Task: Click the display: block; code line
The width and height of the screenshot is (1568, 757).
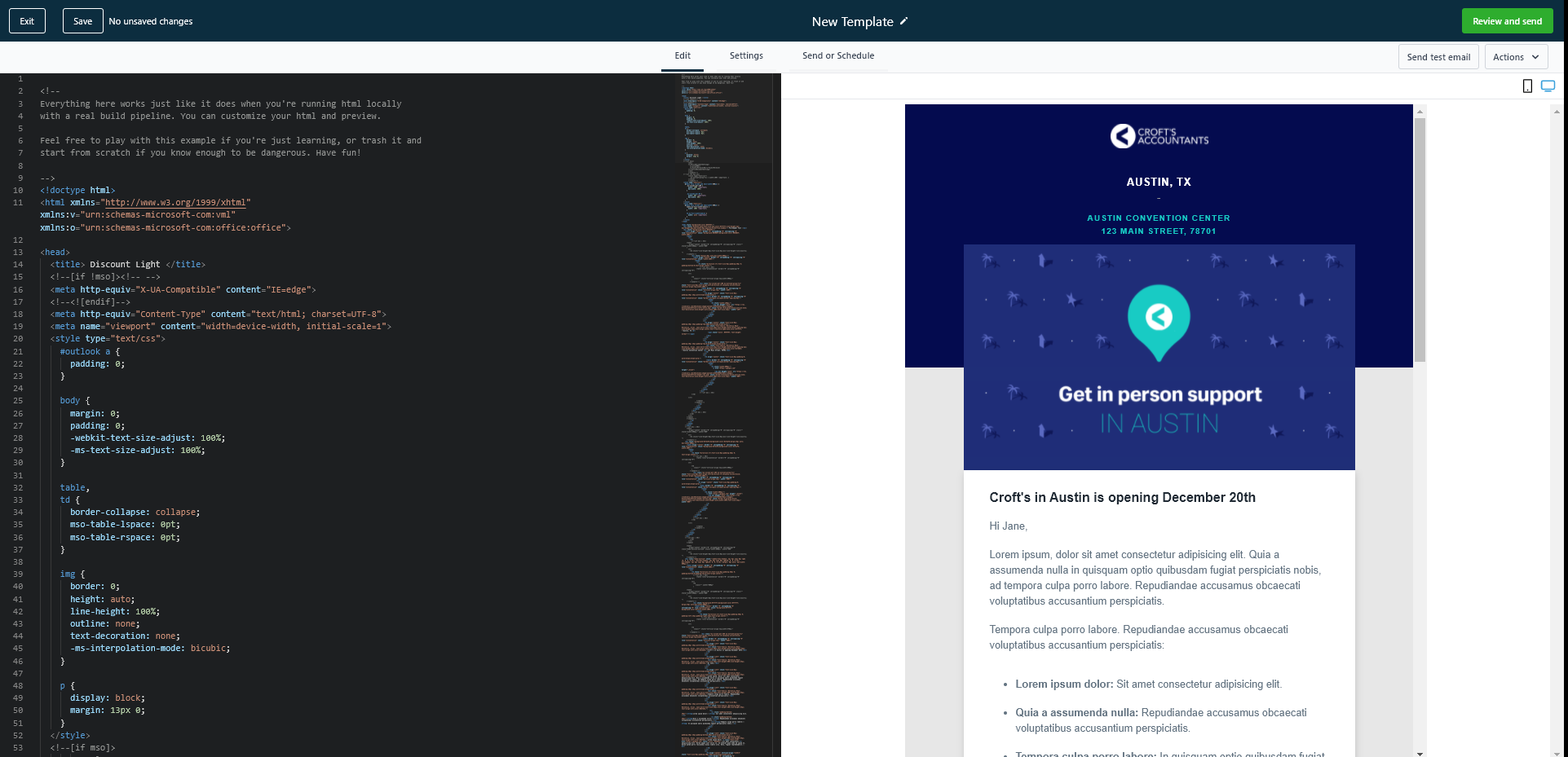Action: point(108,698)
